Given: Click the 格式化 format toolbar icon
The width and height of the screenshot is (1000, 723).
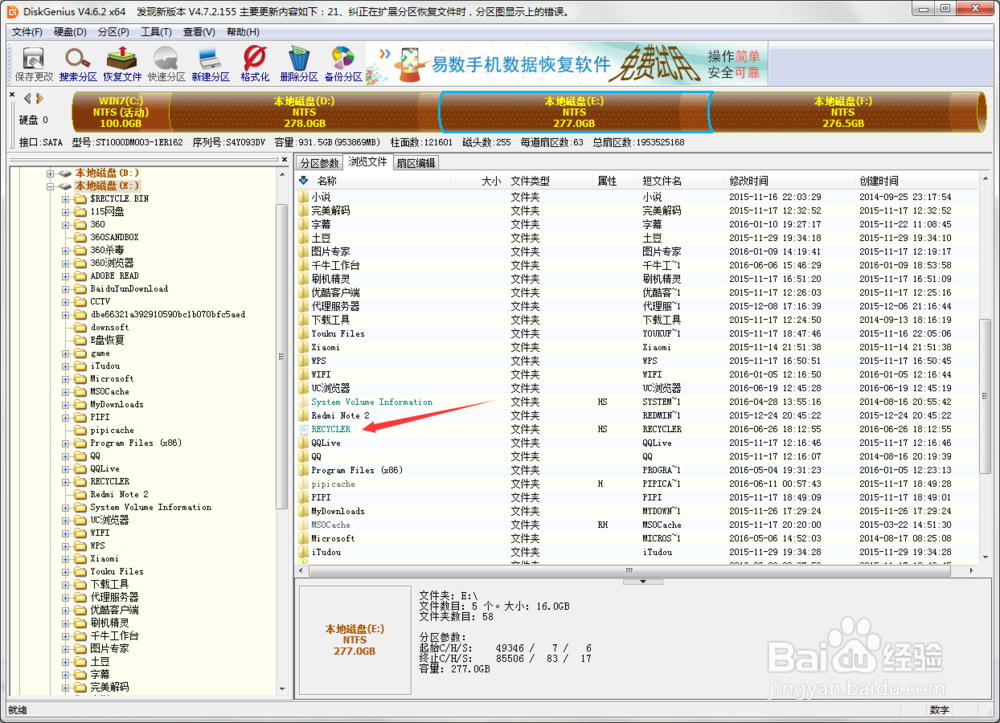Looking at the screenshot, I should (x=254, y=64).
